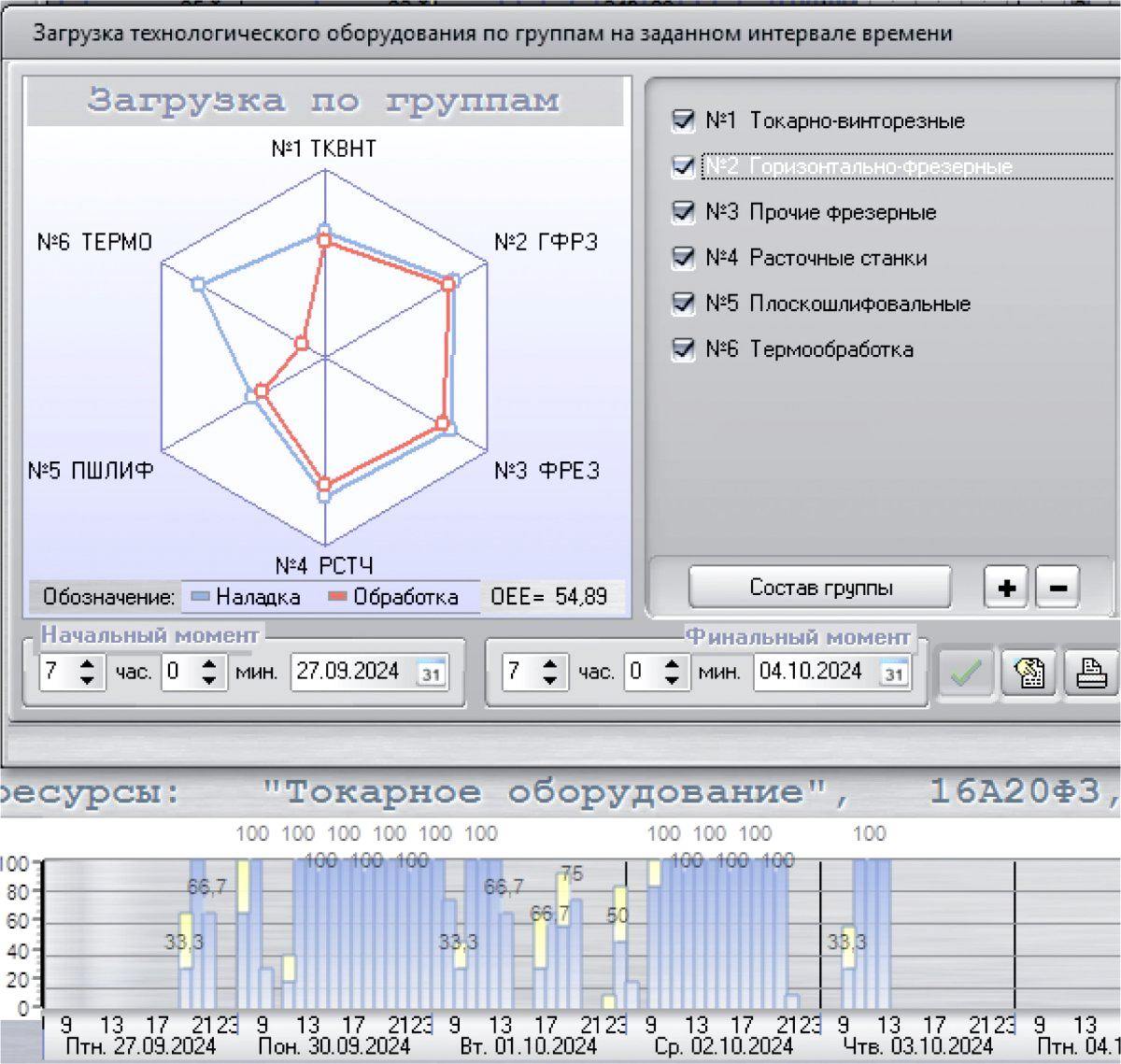Decrease the start minutes spinner value
The height and width of the screenshot is (1064, 1121).
click(209, 680)
